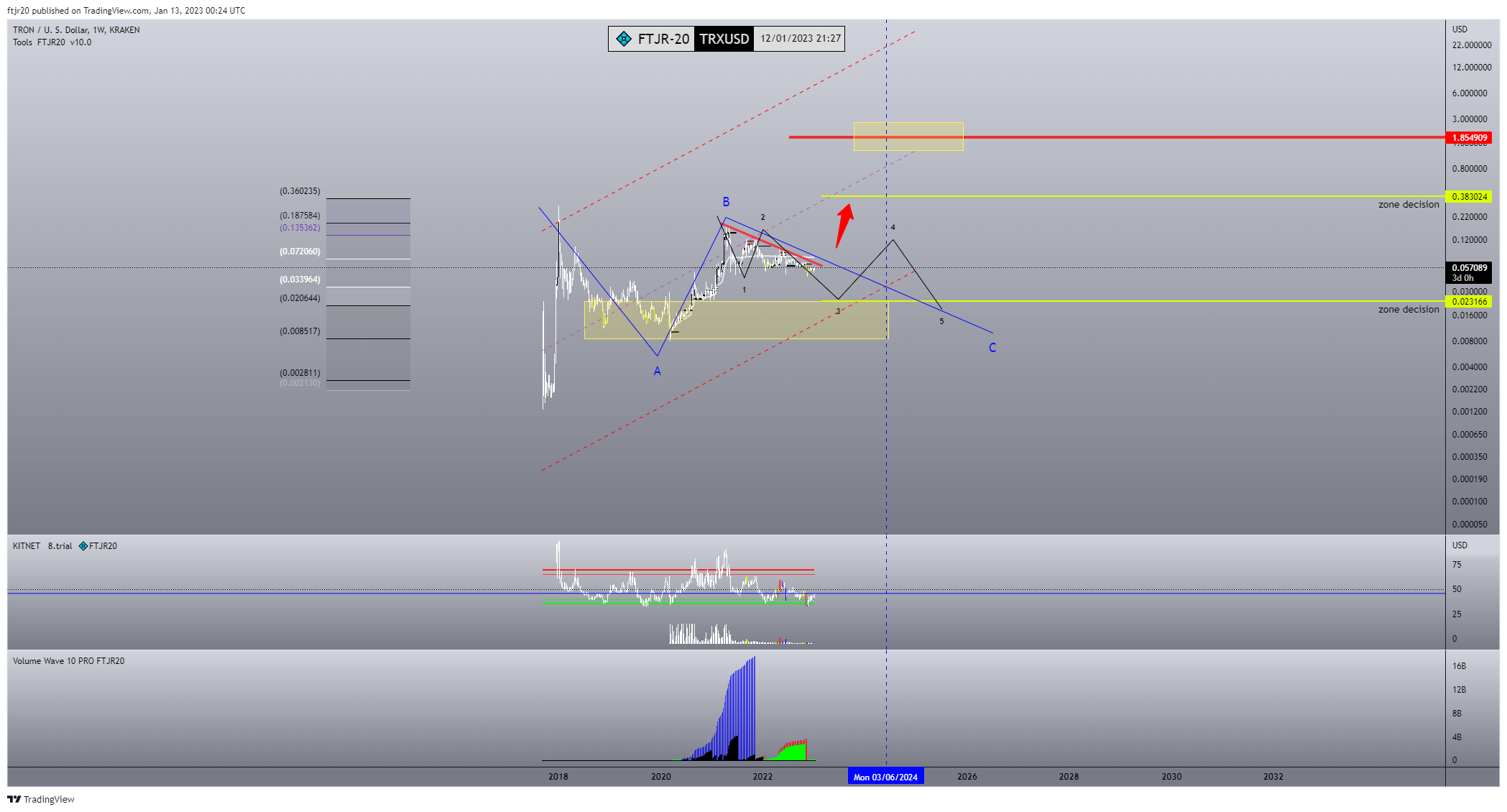Click the (0.072060) Fibonacci level label
Screen dimensions: 1507x812
[300, 252]
